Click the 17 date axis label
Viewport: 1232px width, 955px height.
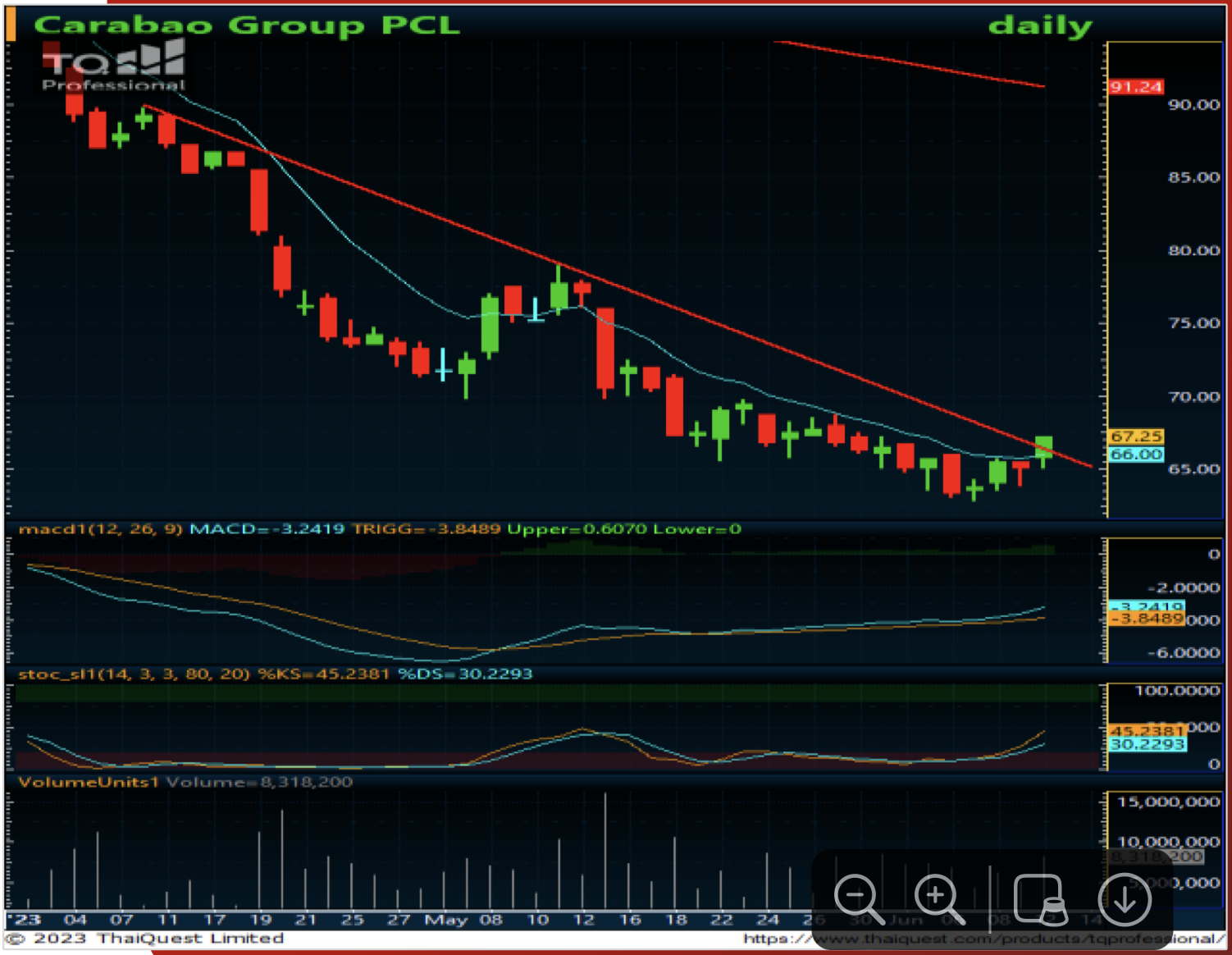pyautogui.click(x=214, y=920)
